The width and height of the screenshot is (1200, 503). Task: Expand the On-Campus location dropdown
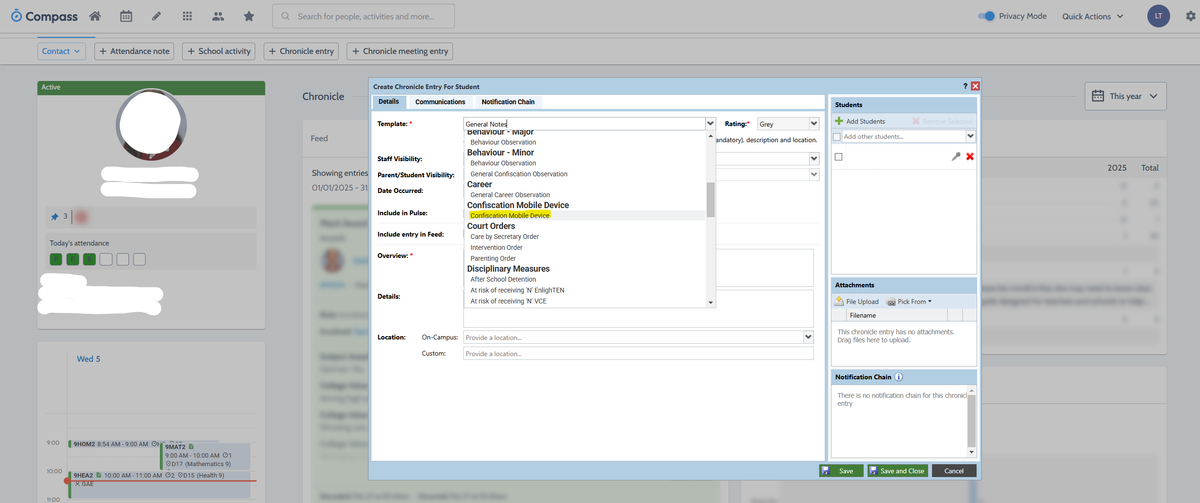(x=808, y=338)
